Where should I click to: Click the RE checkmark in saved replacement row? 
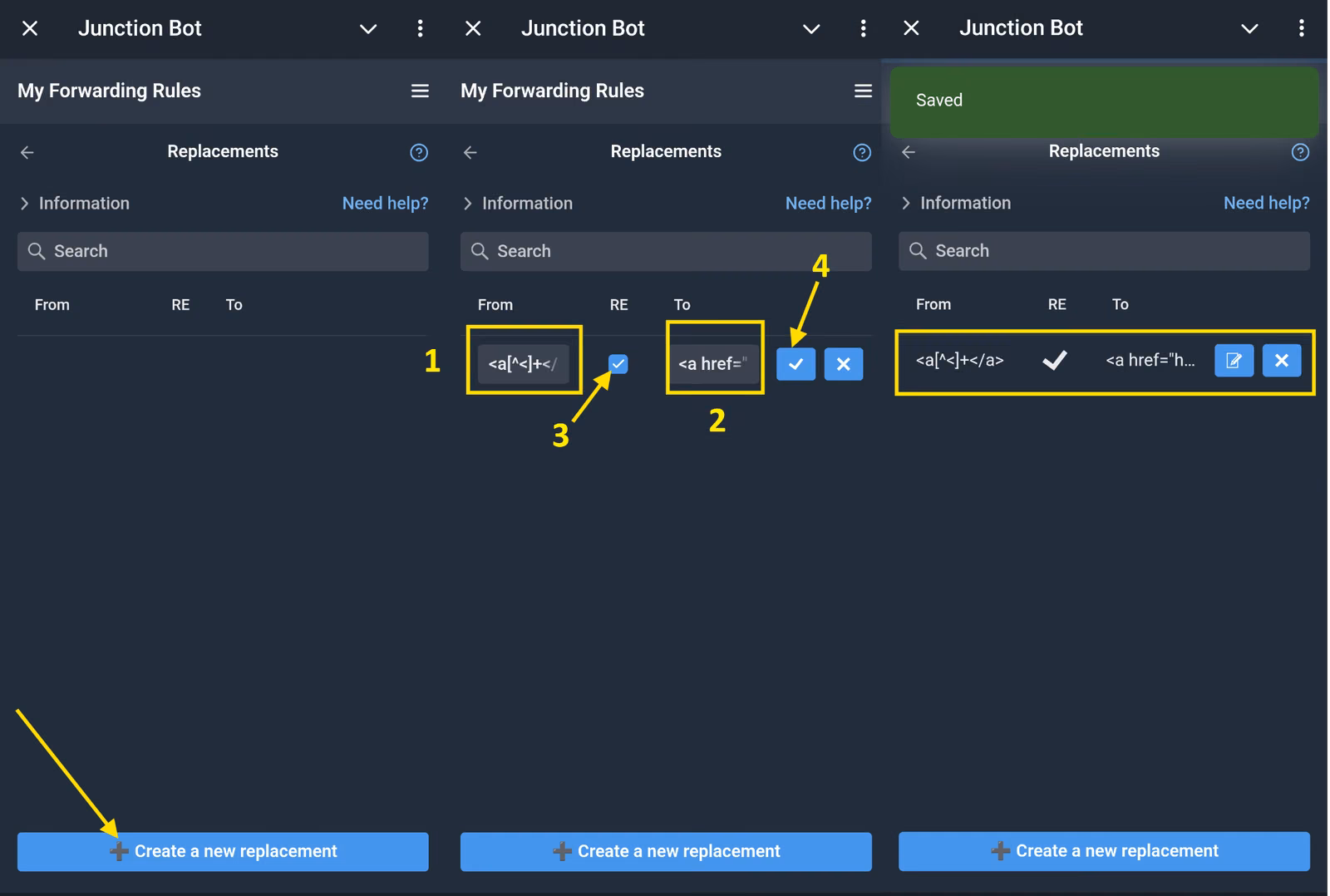[x=1055, y=360]
